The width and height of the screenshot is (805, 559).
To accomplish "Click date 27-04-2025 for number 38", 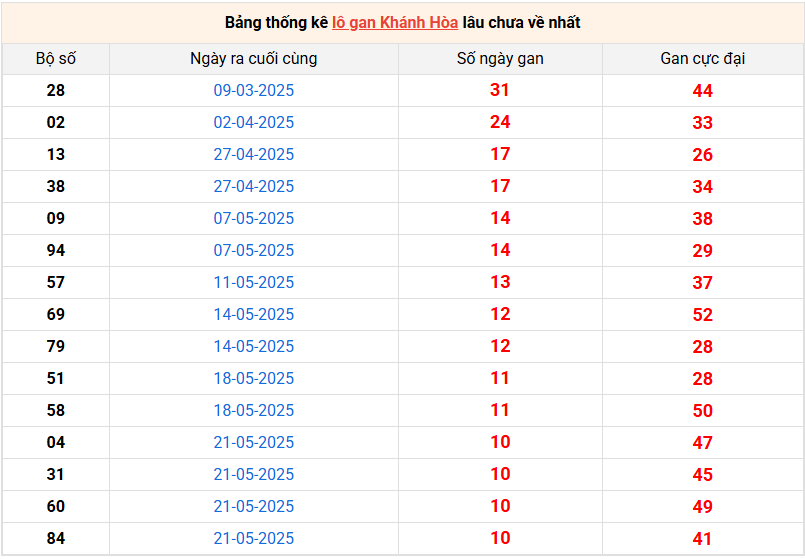I will tap(254, 187).
